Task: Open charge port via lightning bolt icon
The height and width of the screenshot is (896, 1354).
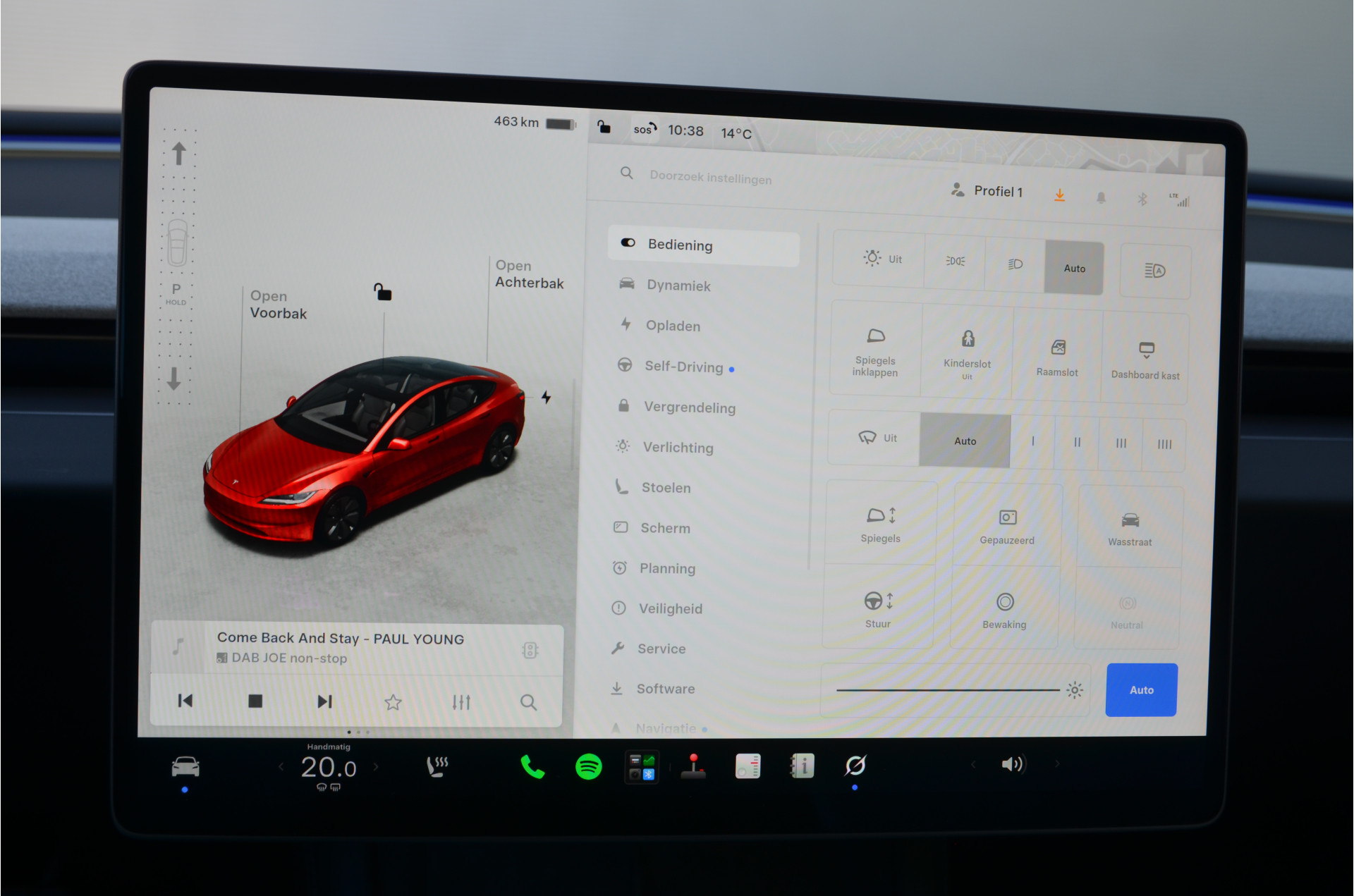Action: pos(546,397)
